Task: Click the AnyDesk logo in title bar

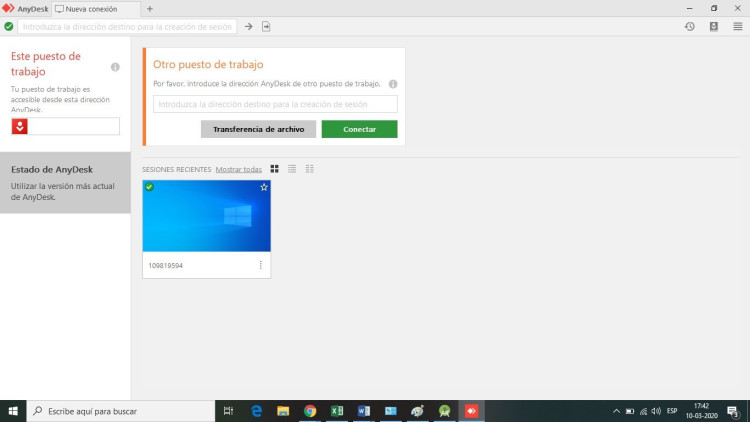Action: click(x=8, y=9)
